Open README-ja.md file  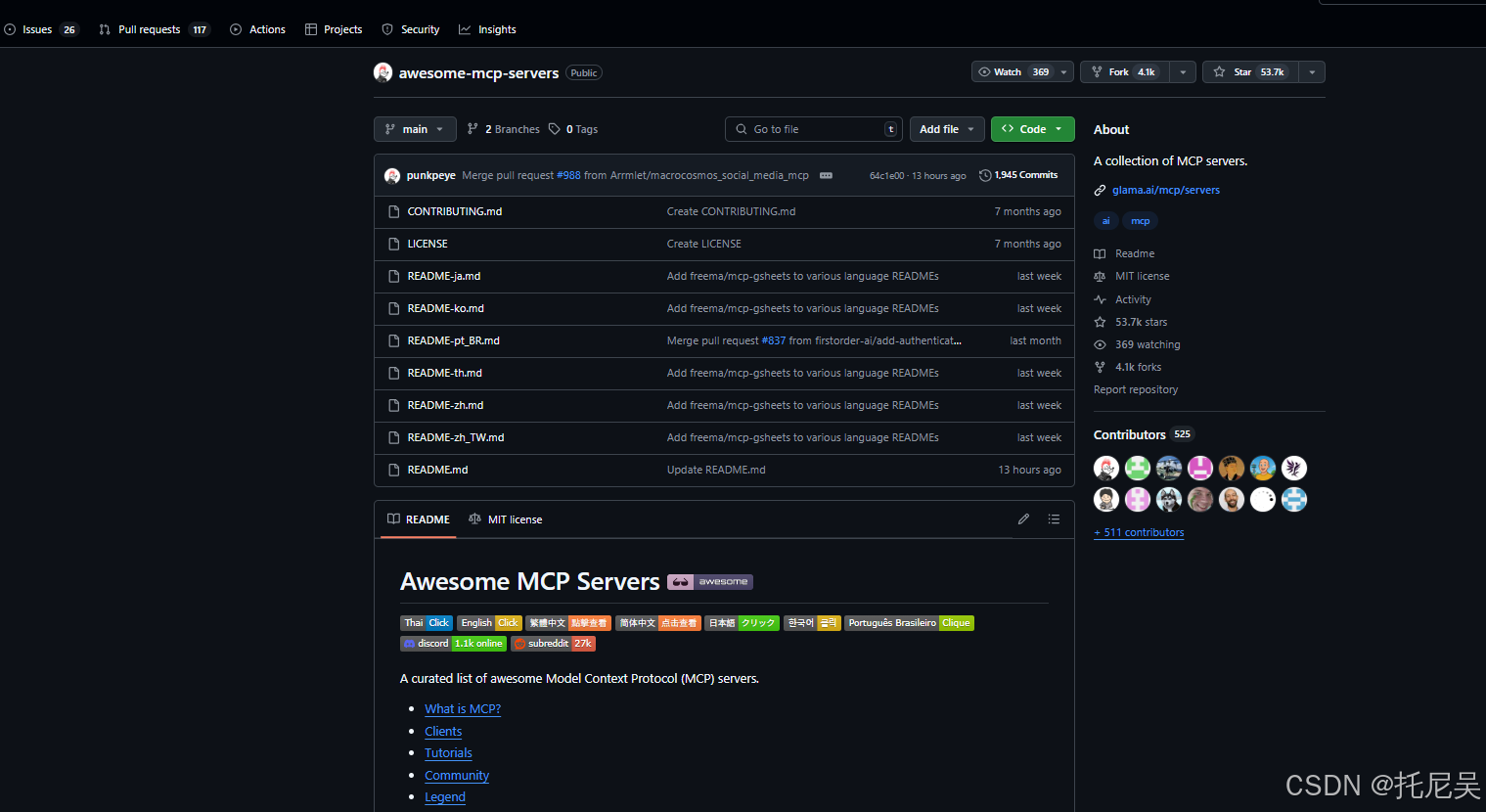point(444,276)
